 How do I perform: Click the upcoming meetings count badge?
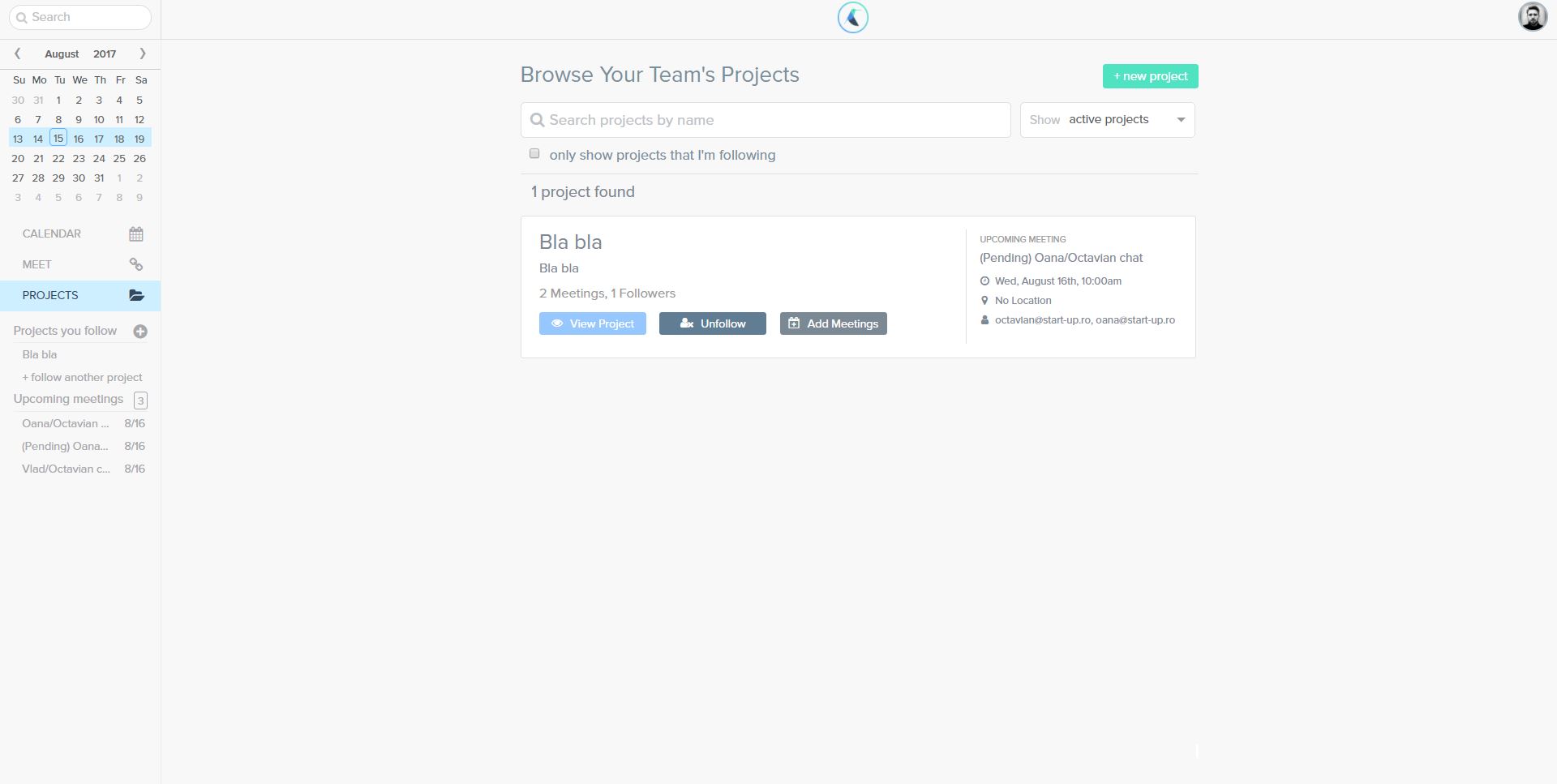[140, 401]
